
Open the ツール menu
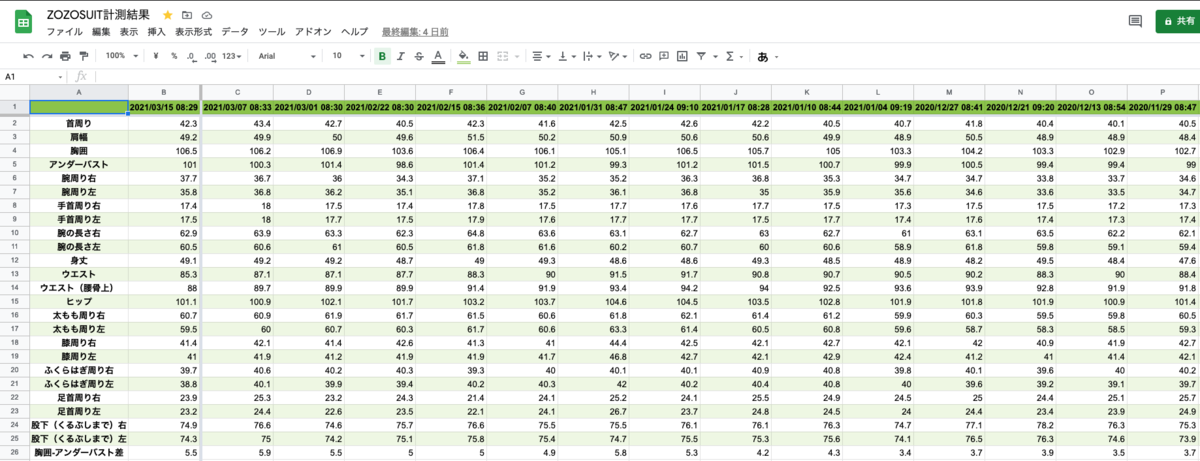[272, 32]
